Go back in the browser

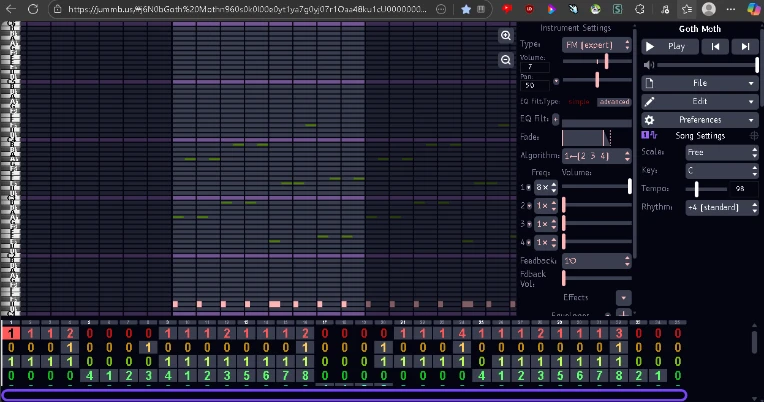coord(10,9)
